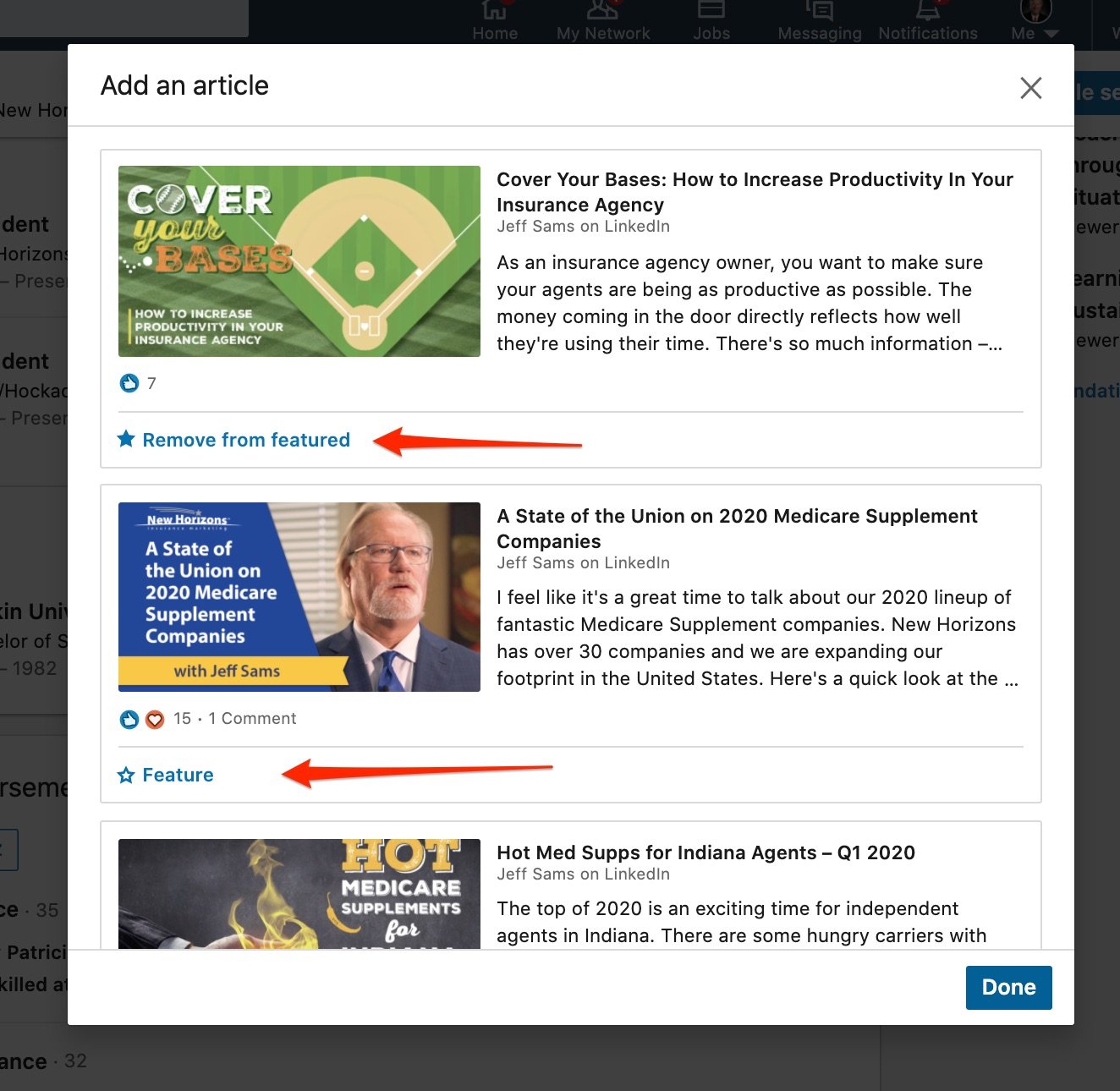The width and height of the screenshot is (1120, 1091).
Task: Expand the Me profile dropdown
Action: 1035,22
